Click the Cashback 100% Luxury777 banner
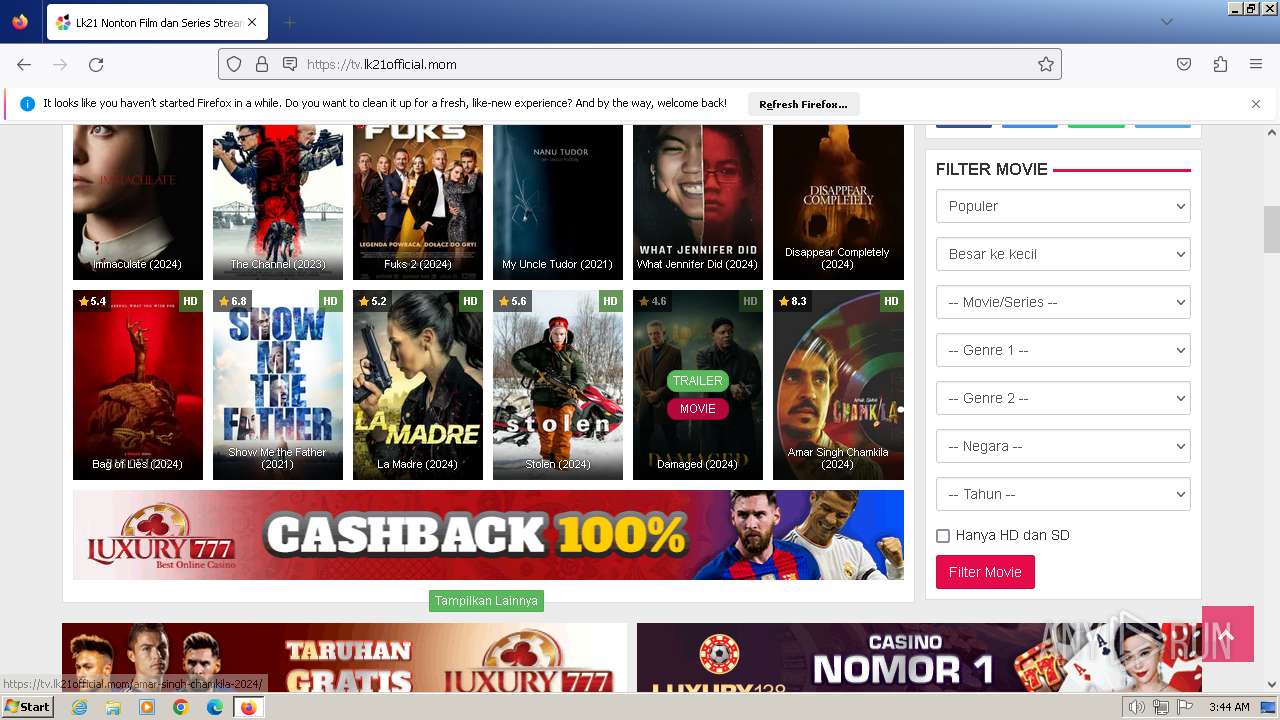This screenshot has width=1280, height=720. click(488, 535)
